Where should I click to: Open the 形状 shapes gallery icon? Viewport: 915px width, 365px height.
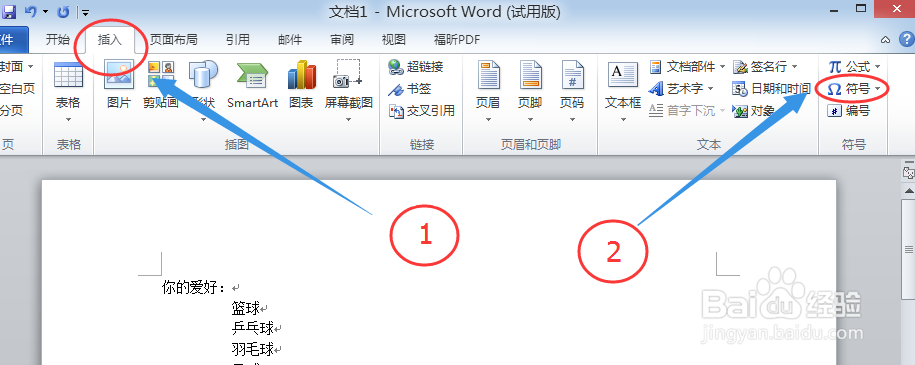[x=203, y=75]
